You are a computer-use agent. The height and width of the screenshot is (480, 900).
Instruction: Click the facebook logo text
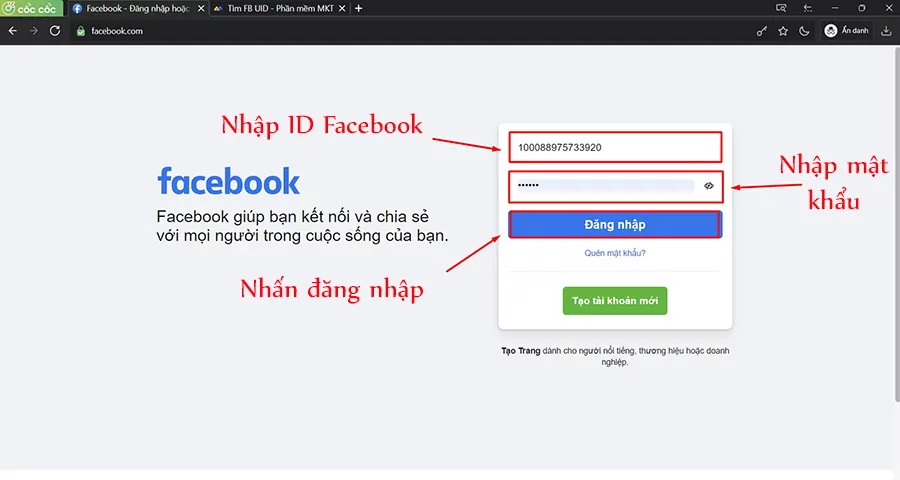(x=228, y=182)
